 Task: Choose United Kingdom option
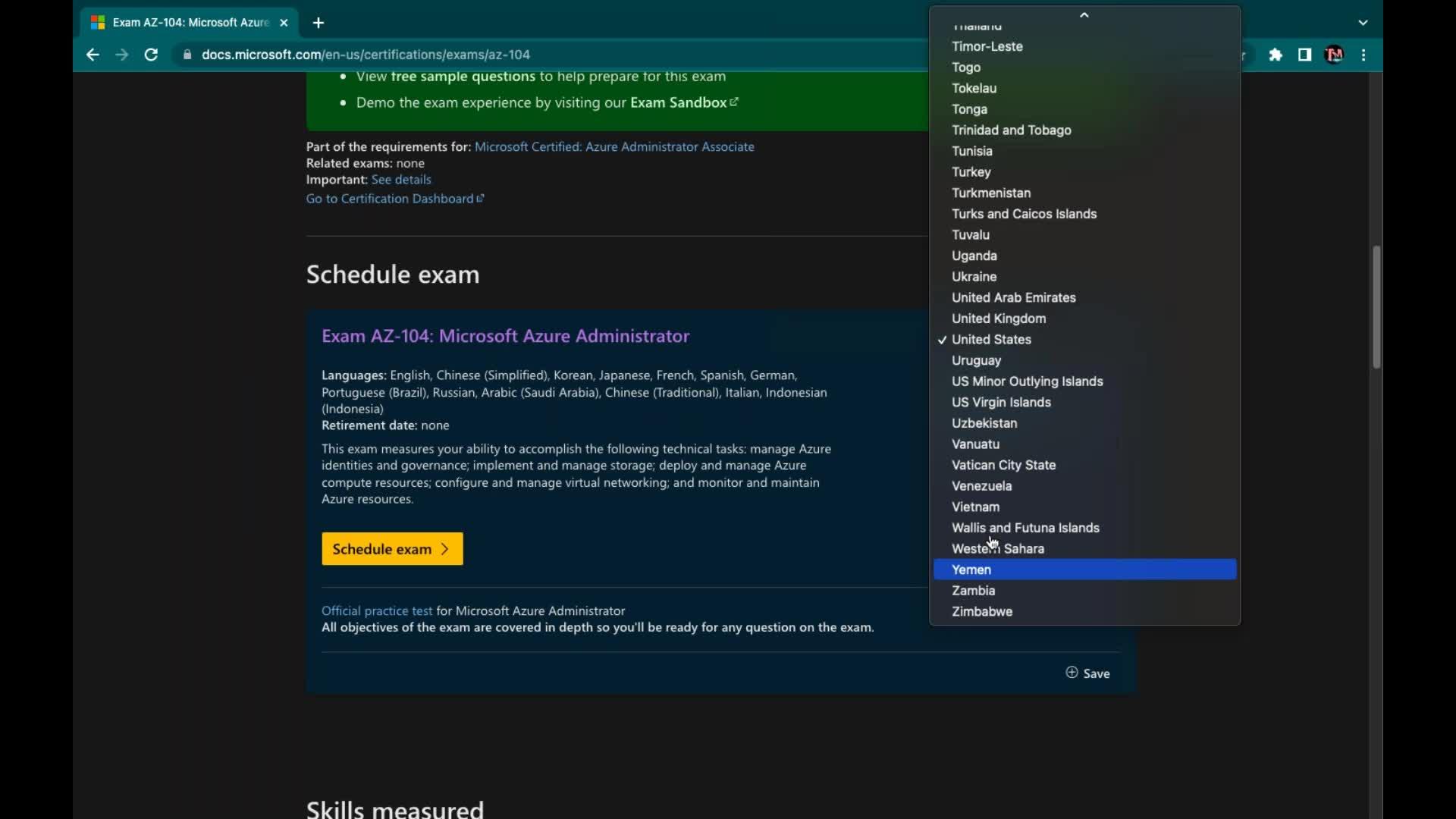point(1084,318)
